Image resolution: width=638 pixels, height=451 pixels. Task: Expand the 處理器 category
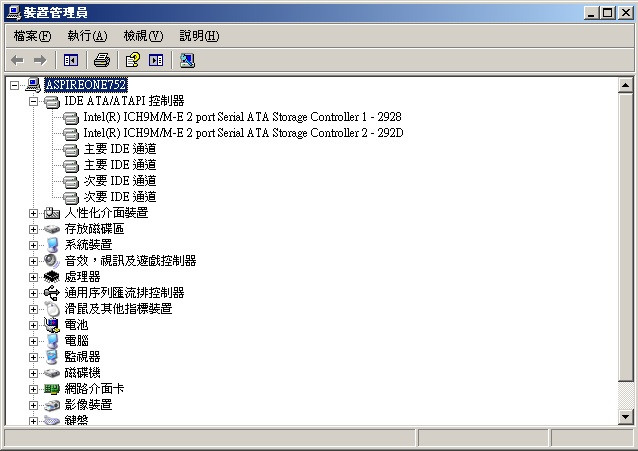(x=34, y=277)
